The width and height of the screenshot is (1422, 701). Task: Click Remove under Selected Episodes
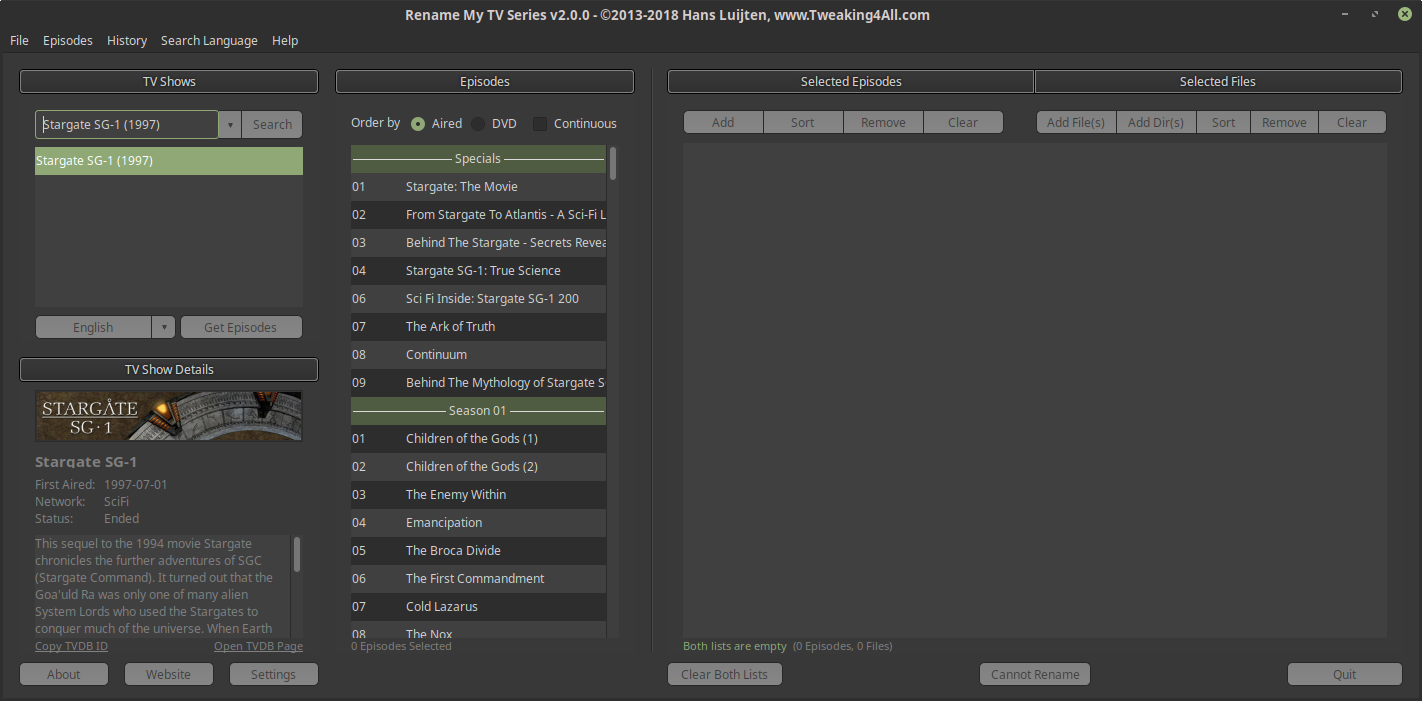pos(883,122)
